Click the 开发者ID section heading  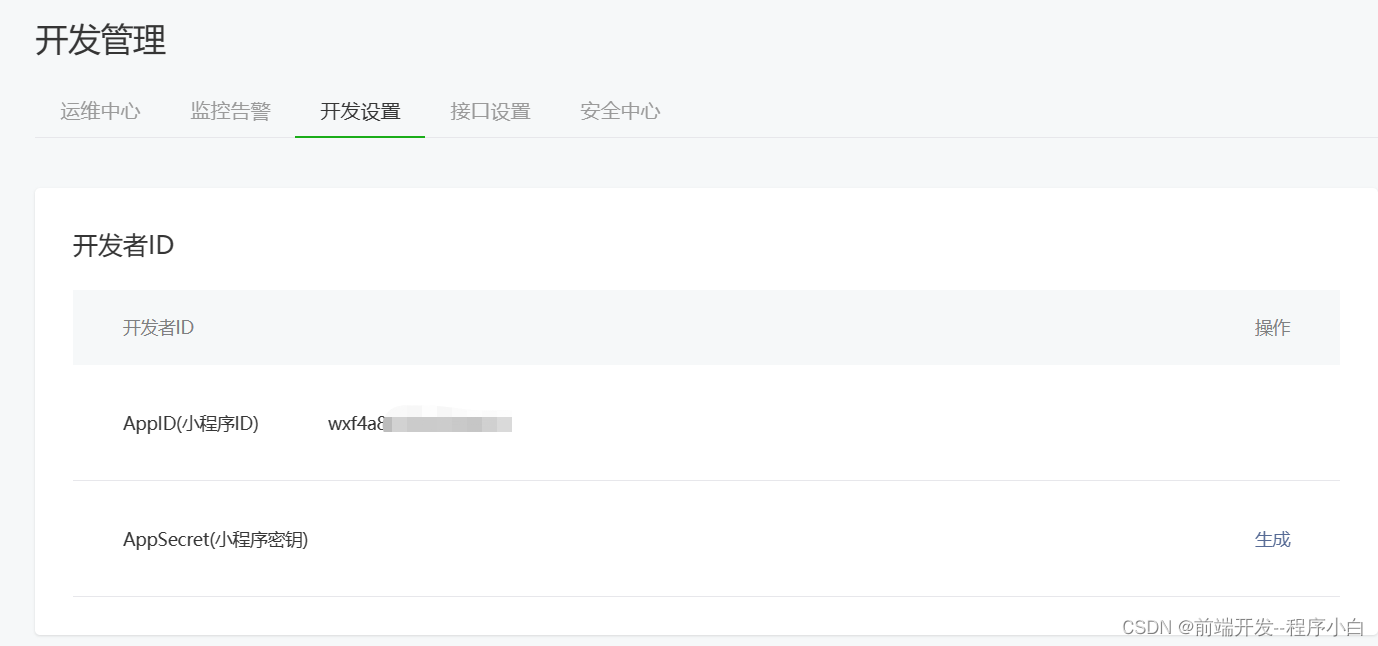[x=122, y=245]
